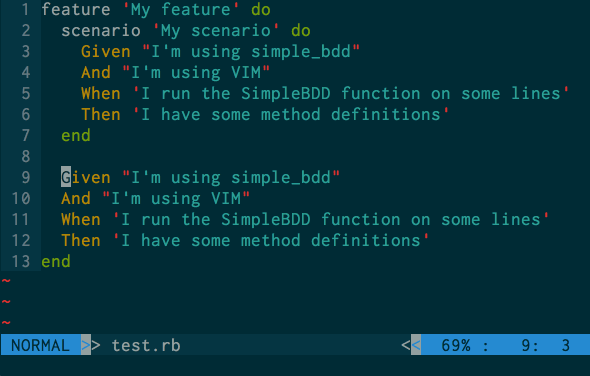This screenshot has width=590, height=376.
Task: Click the cursor line number 9 in status line
Action: pos(526,345)
